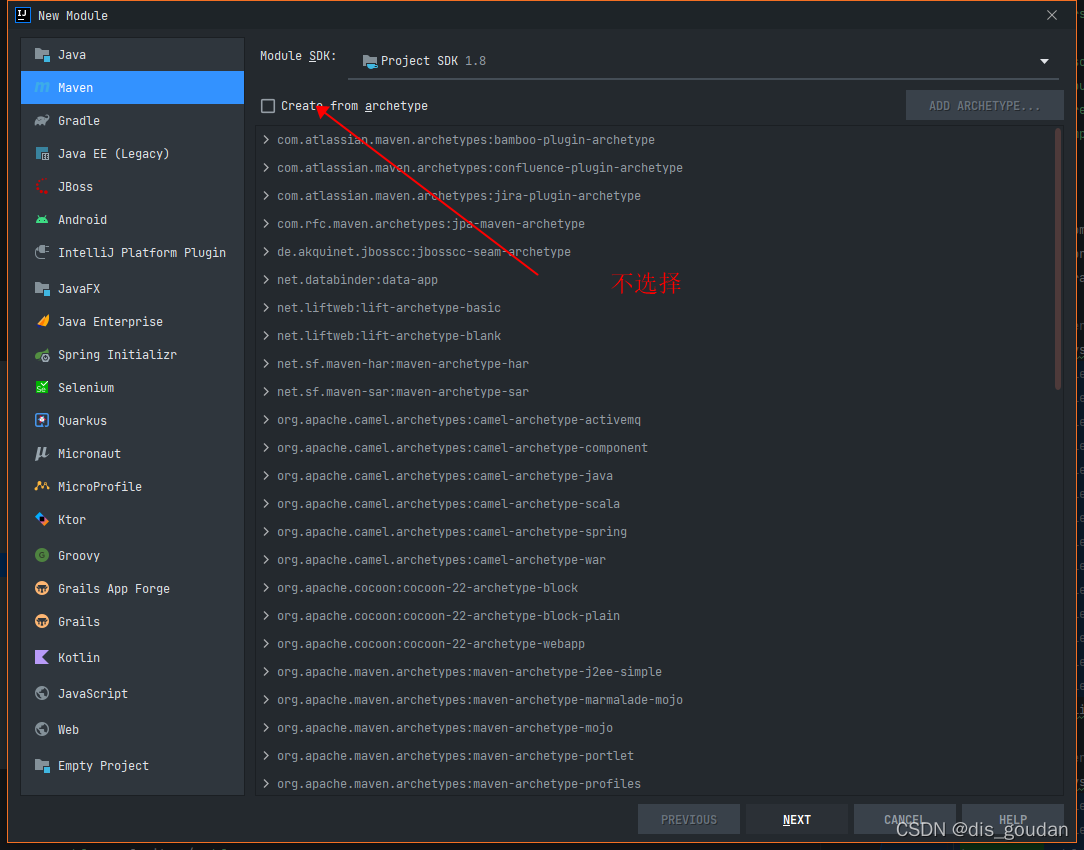1084x850 pixels.
Task: Choose the Empty Project folder icon
Action: pos(42,766)
